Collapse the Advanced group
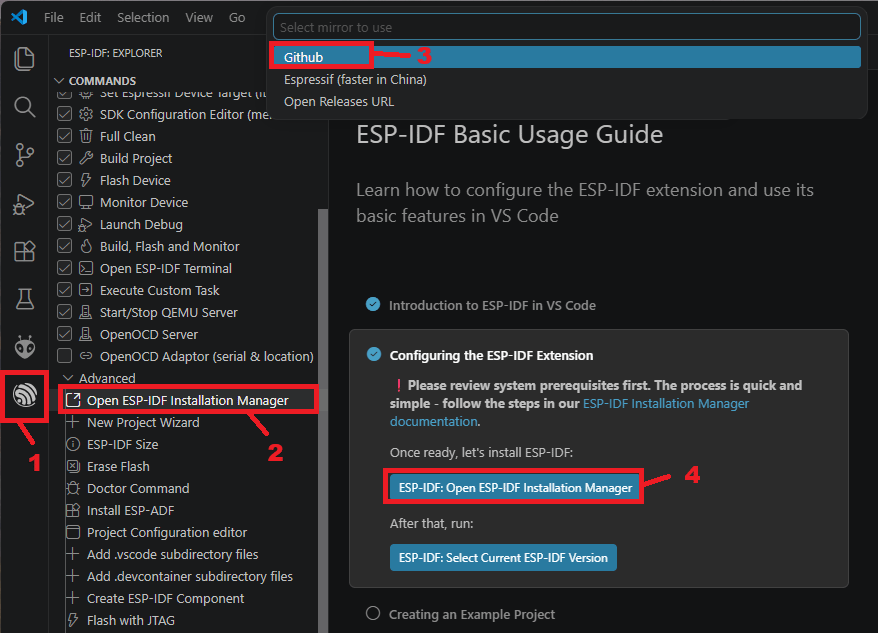The height and width of the screenshot is (633, 878). click(68, 378)
